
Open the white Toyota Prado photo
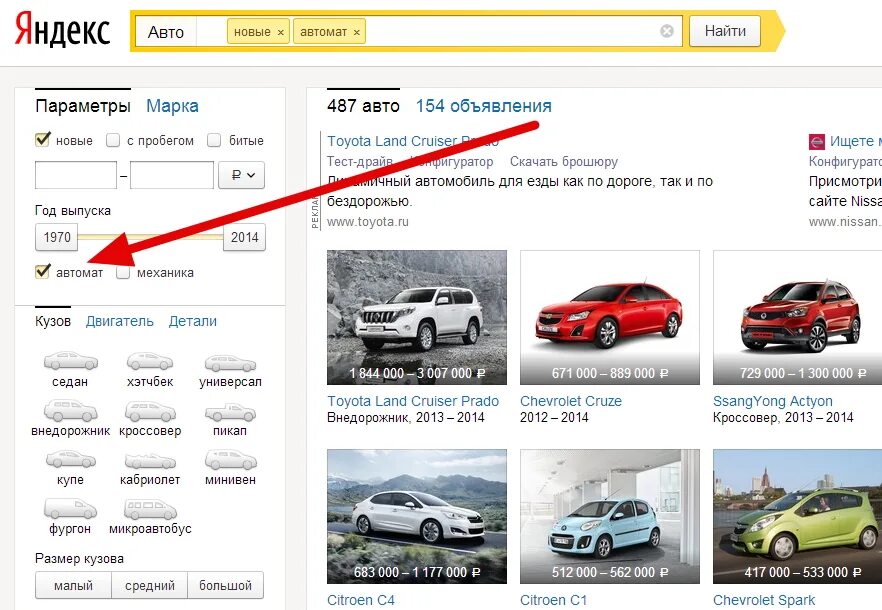pyautogui.click(x=417, y=317)
